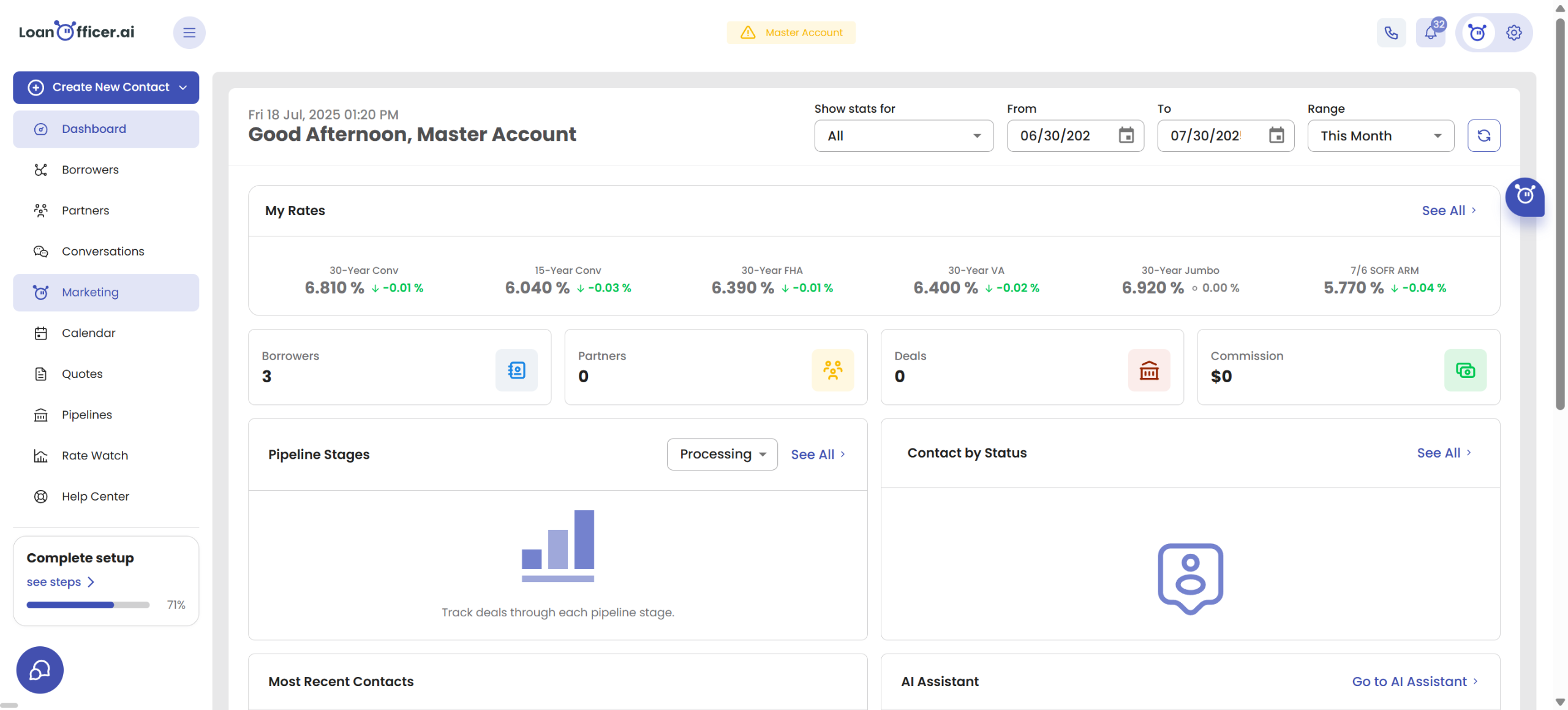Follow the Go to AI Assistant link

click(x=1414, y=681)
